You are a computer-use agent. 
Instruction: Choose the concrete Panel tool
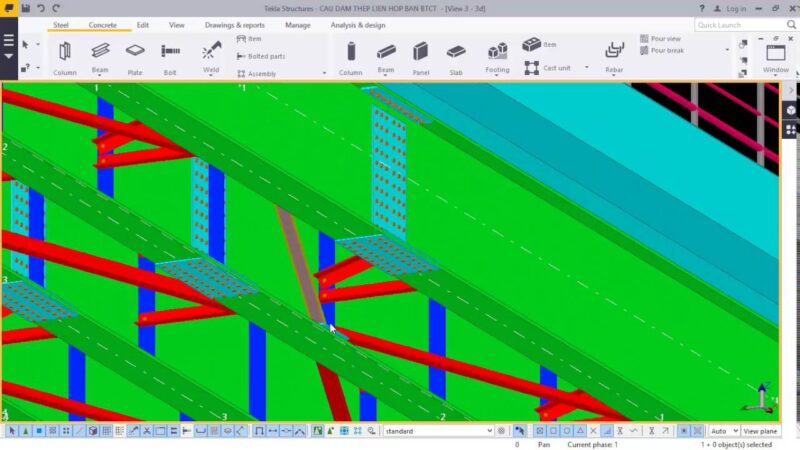[421, 58]
